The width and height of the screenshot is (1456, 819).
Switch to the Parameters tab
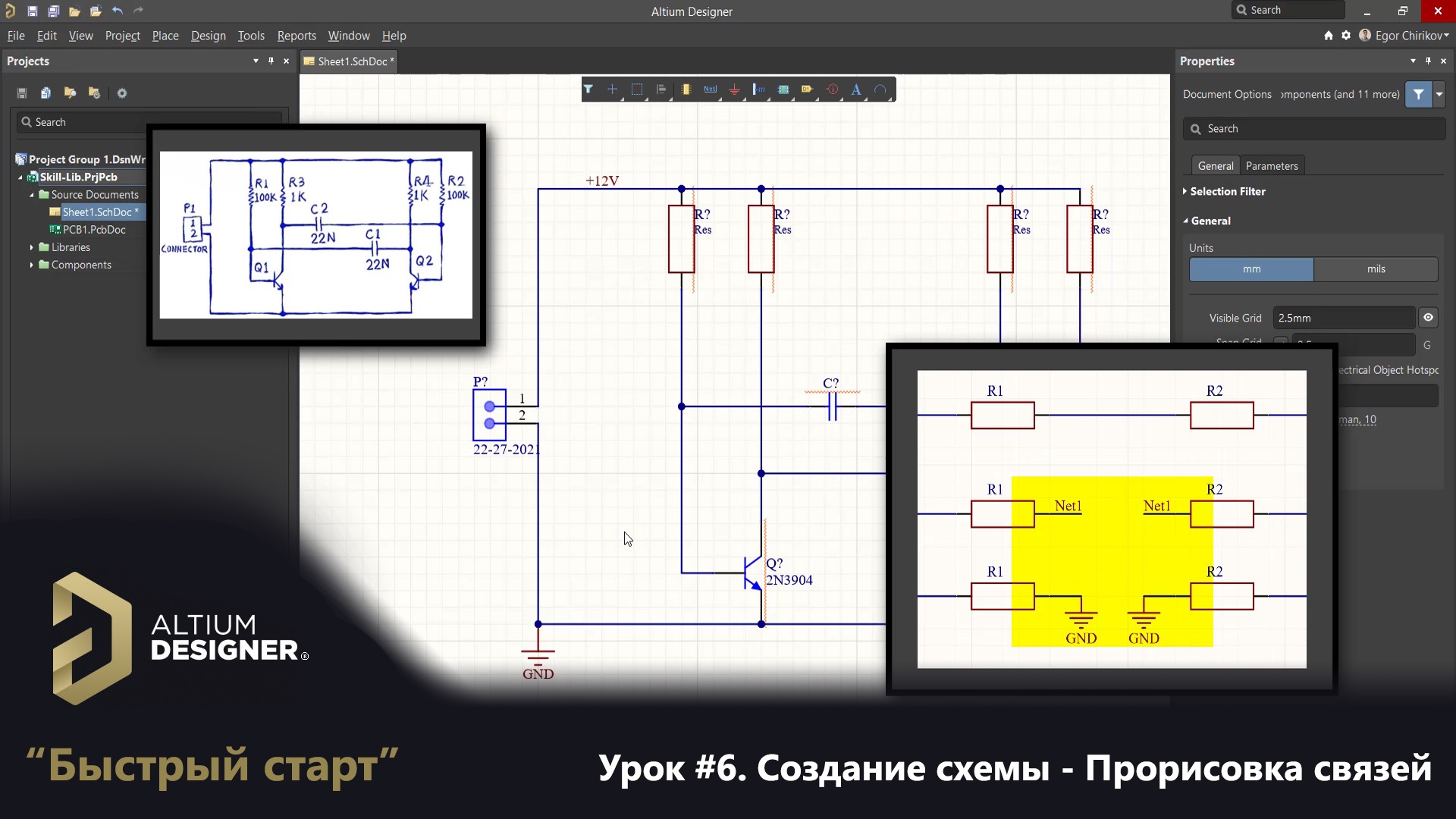coord(1272,165)
